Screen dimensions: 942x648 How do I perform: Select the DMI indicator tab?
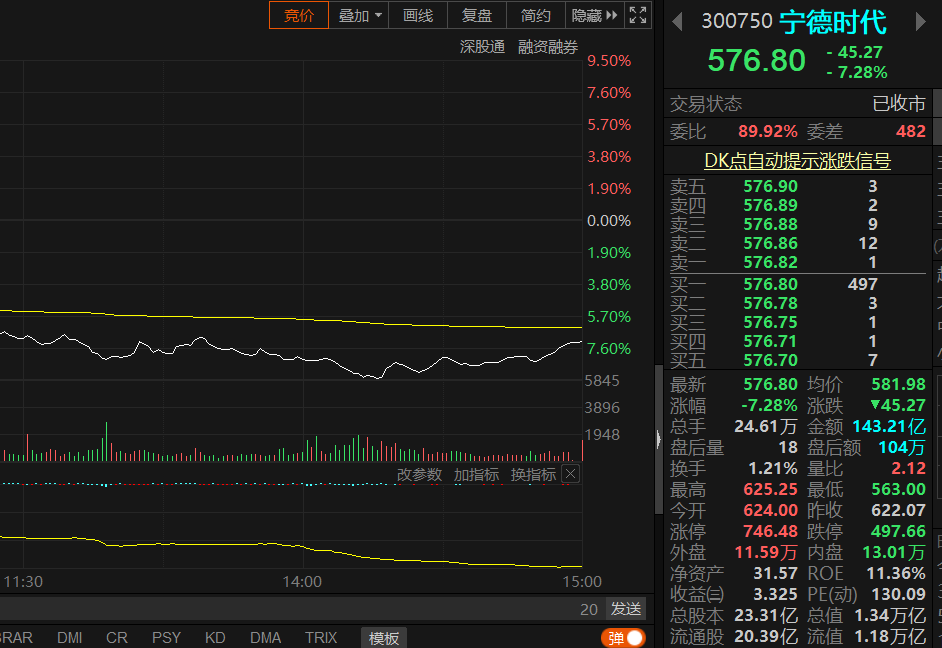tap(70, 638)
